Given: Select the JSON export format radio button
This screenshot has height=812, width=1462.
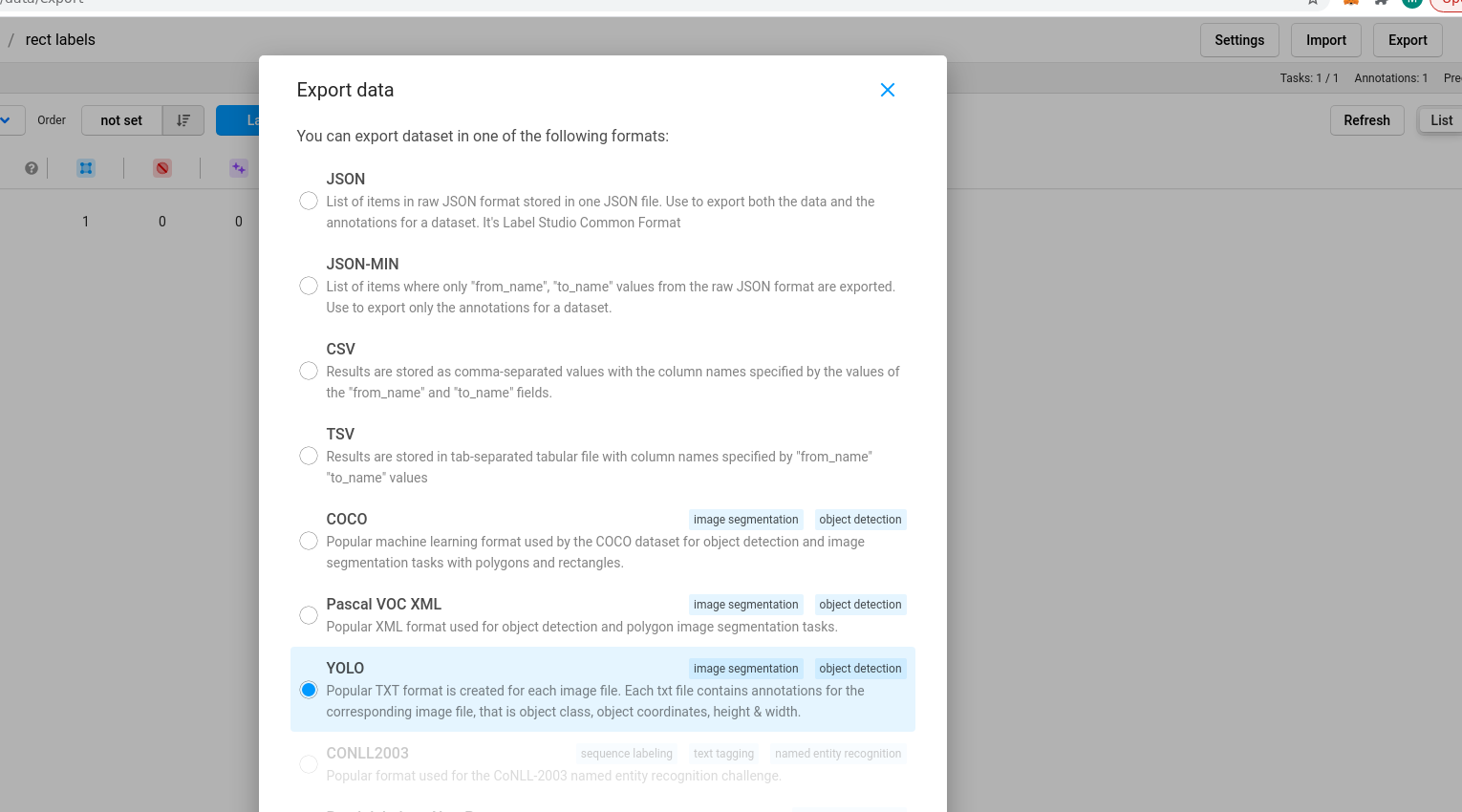Looking at the screenshot, I should (x=309, y=201).
